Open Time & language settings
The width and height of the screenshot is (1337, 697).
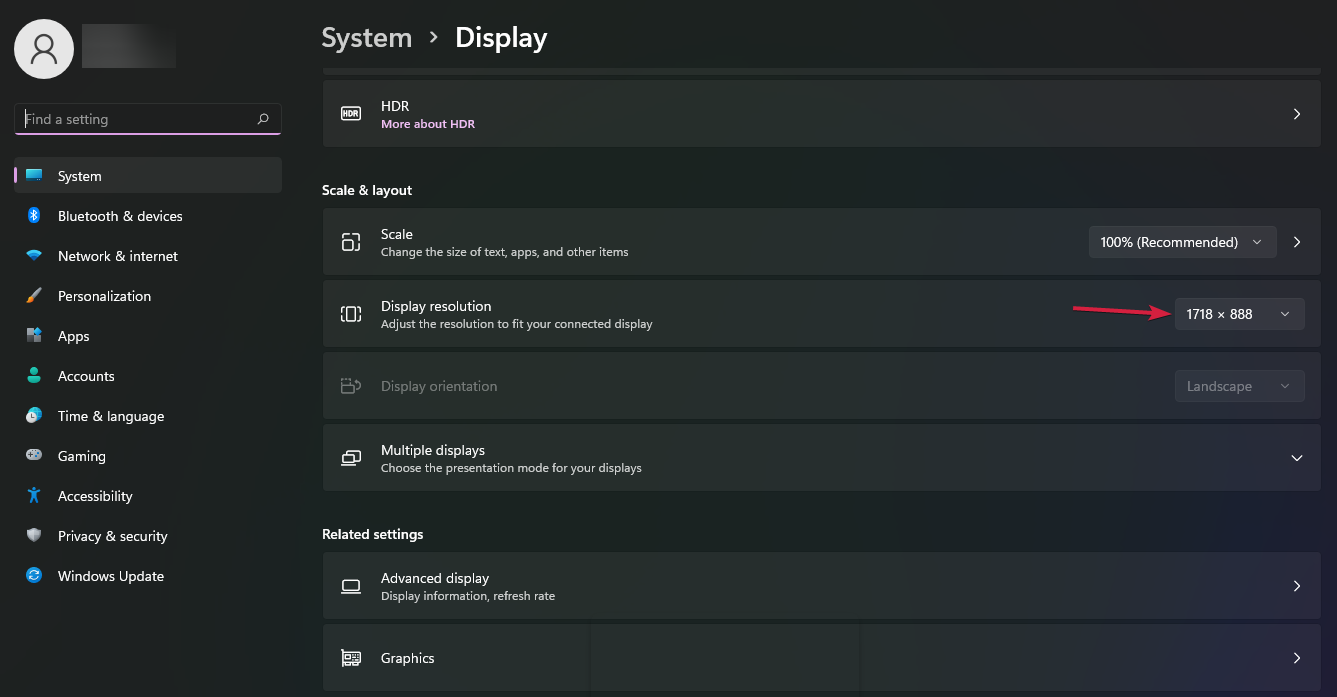[x=110, y=416]
